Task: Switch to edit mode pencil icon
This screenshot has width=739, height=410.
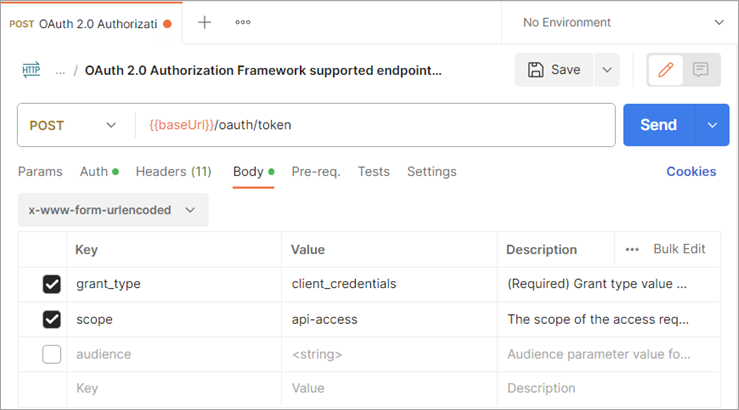Action: point(665,70)
